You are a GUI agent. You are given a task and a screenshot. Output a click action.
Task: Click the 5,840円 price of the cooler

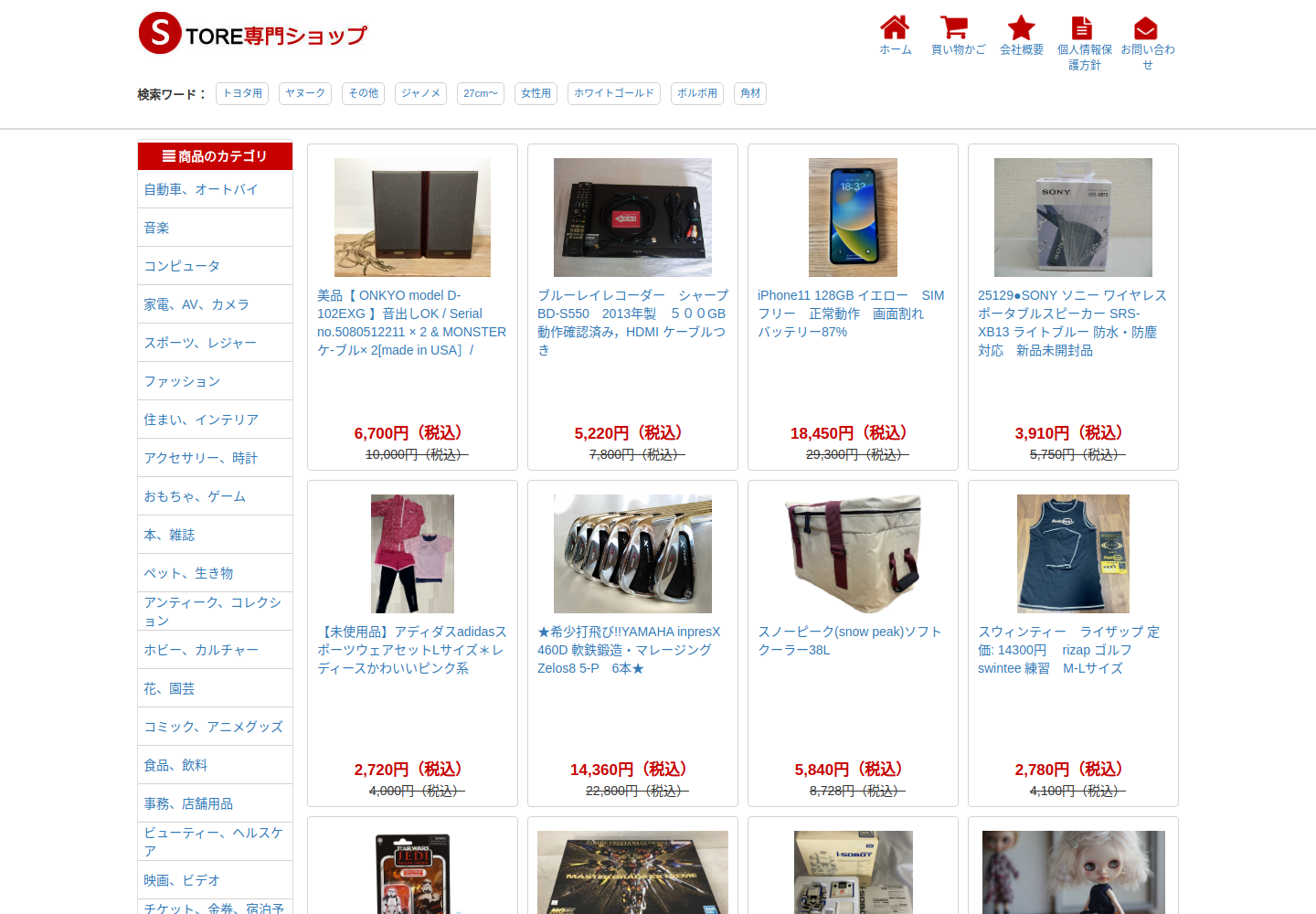click(853, 770)
